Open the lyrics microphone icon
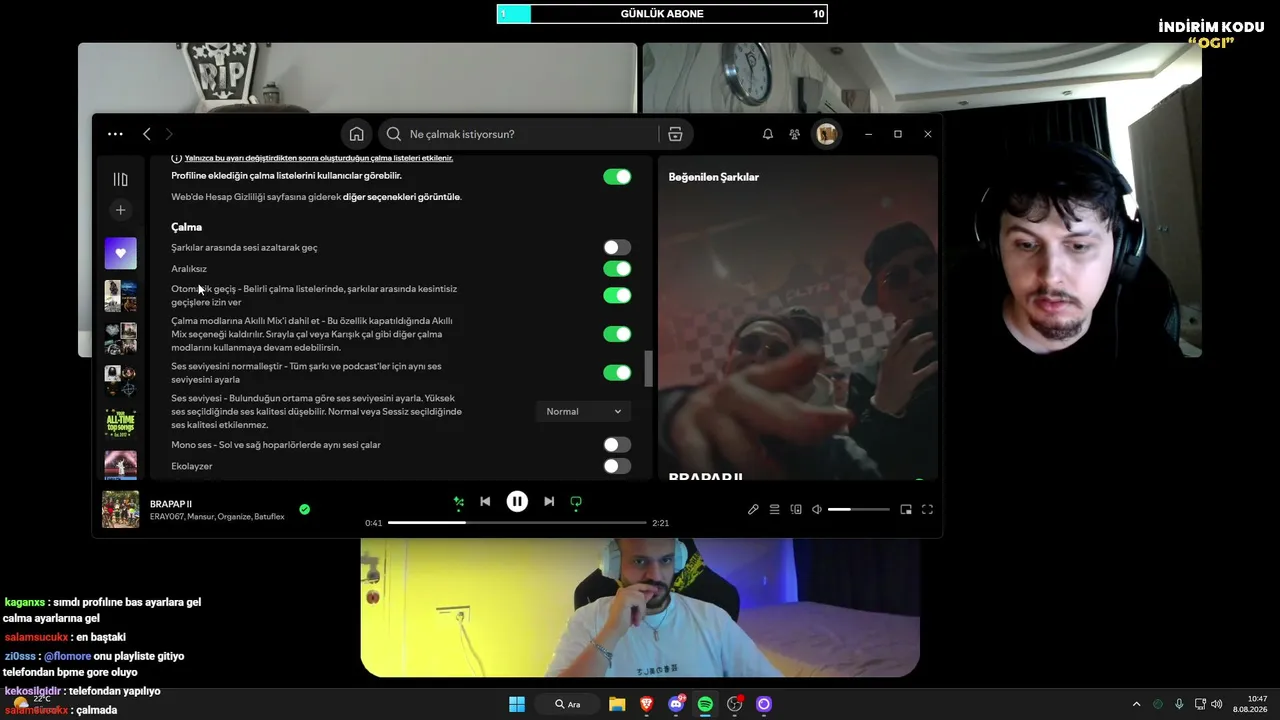Image resolution: width=1280 pixels, height=720 pixels. 753,509
